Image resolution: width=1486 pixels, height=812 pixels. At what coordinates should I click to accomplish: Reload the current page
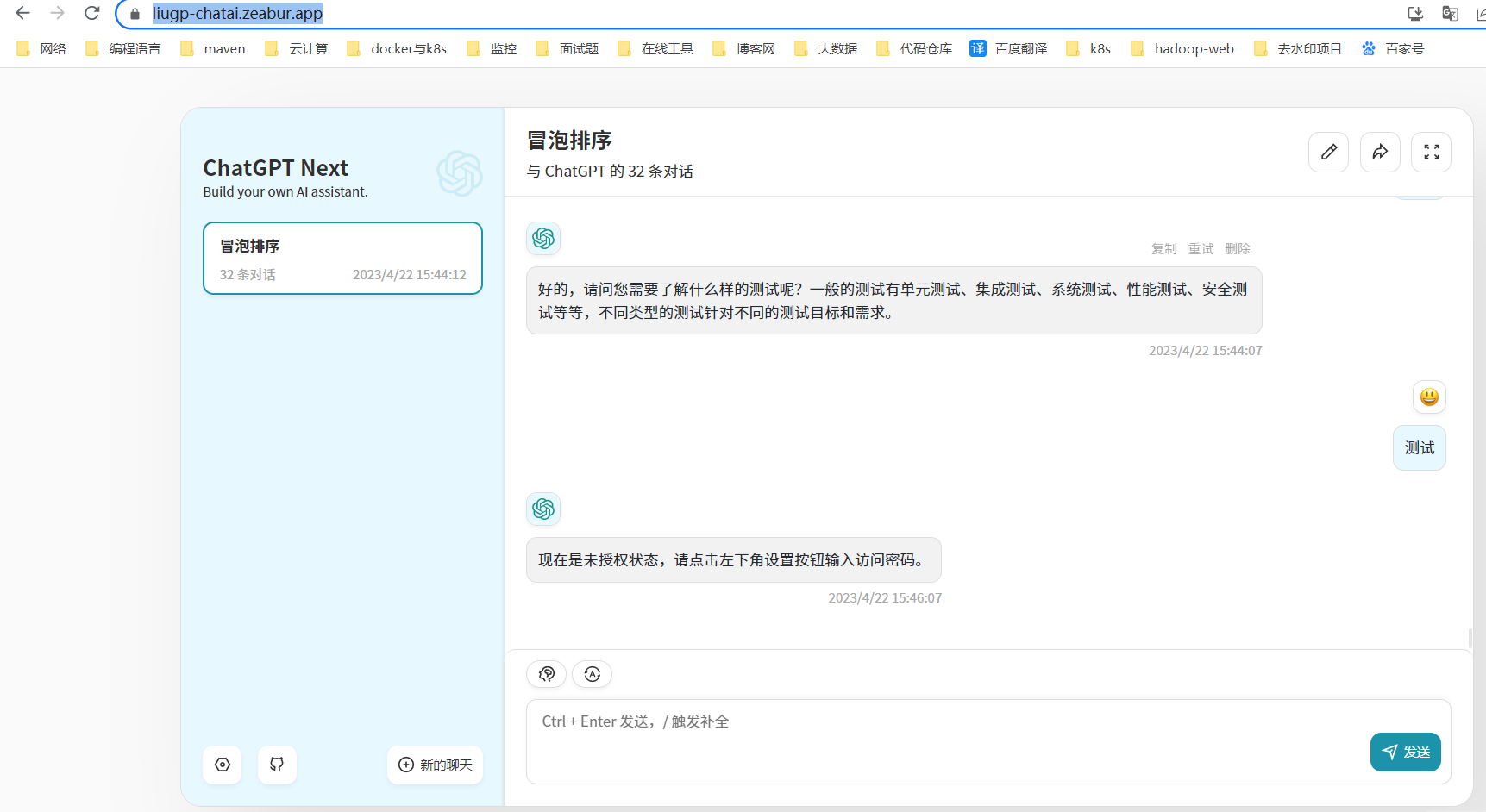[x=92, y=13]
